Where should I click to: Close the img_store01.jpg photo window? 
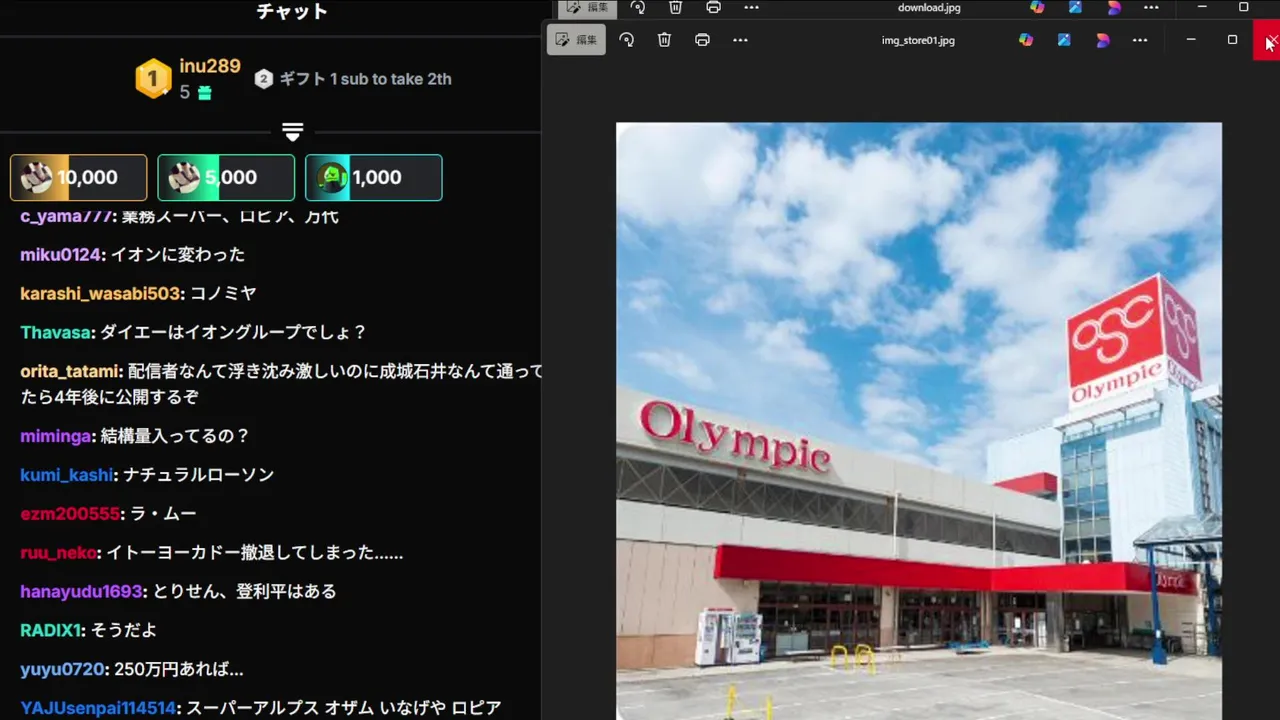(x=1268, y=41)
